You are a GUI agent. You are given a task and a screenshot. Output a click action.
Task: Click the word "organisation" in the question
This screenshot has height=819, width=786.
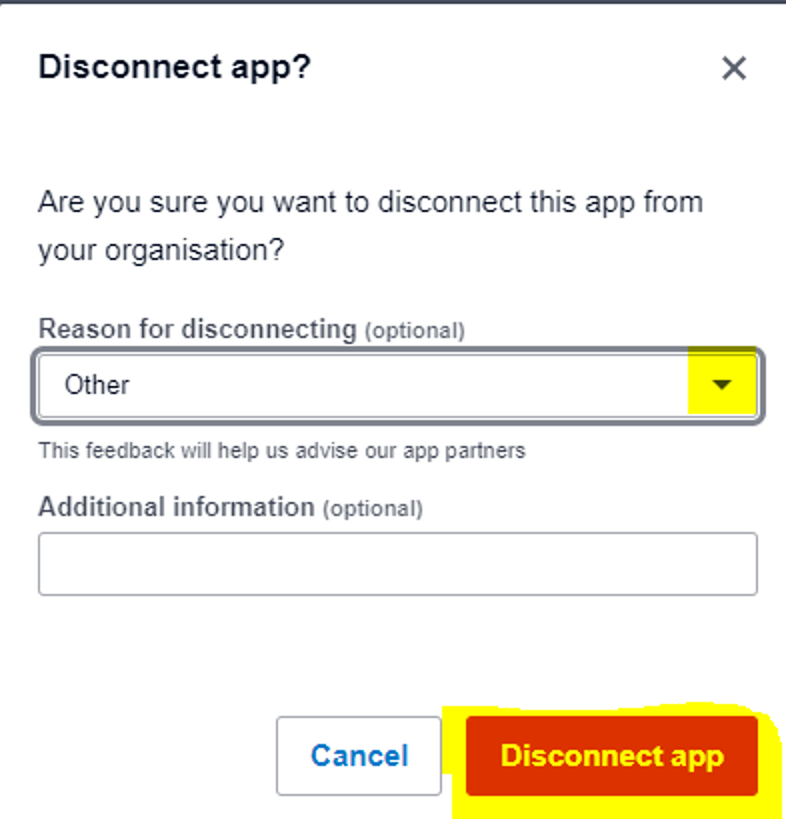(x=182, y=250)
